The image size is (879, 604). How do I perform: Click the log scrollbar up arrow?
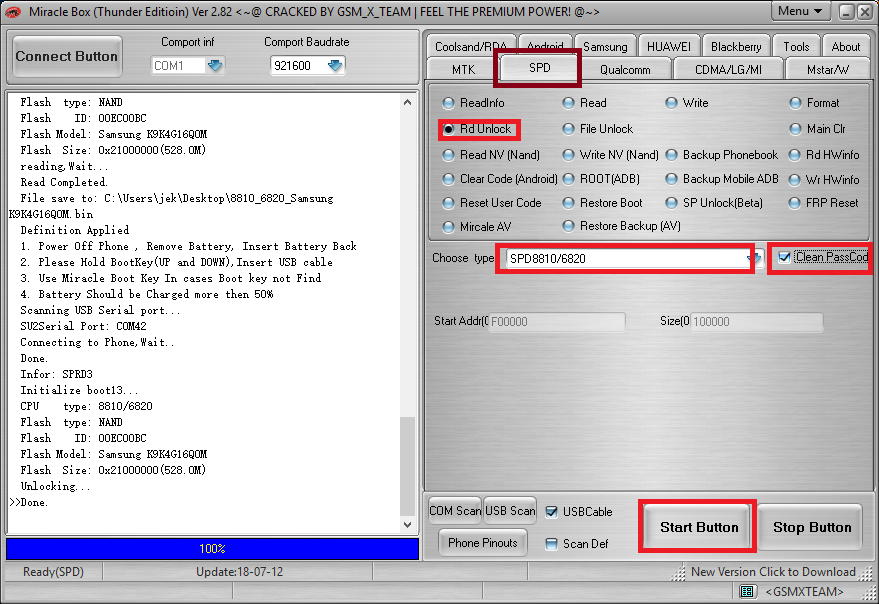coord(408,102)
